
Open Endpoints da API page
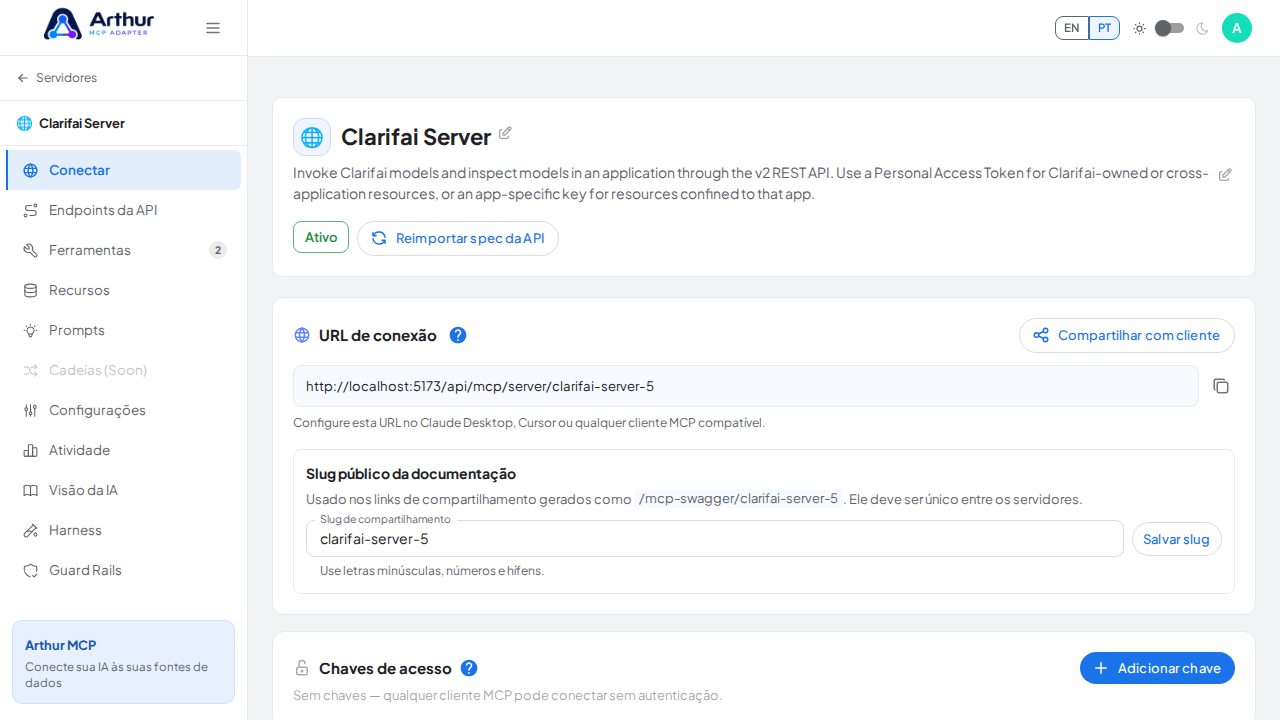pos(124,210)
